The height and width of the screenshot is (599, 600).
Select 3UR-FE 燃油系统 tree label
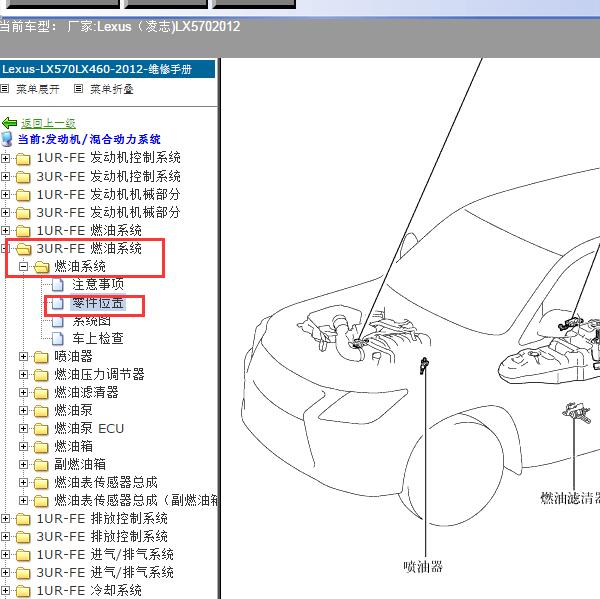[x=89, y=248]
